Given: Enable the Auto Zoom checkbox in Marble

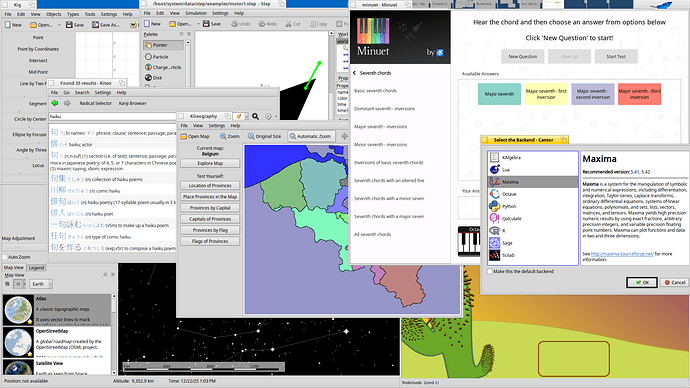Looking at the screenshot, I should pos(5,257).
